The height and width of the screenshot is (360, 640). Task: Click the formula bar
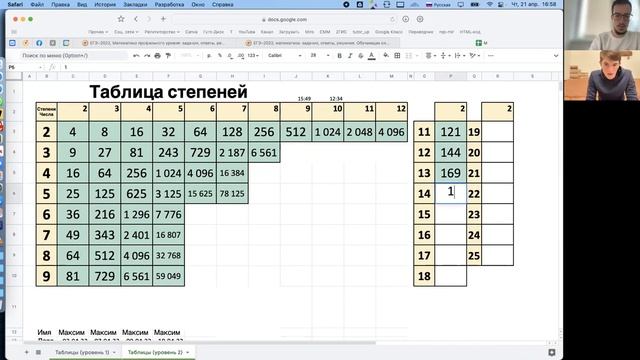(310, 67)
